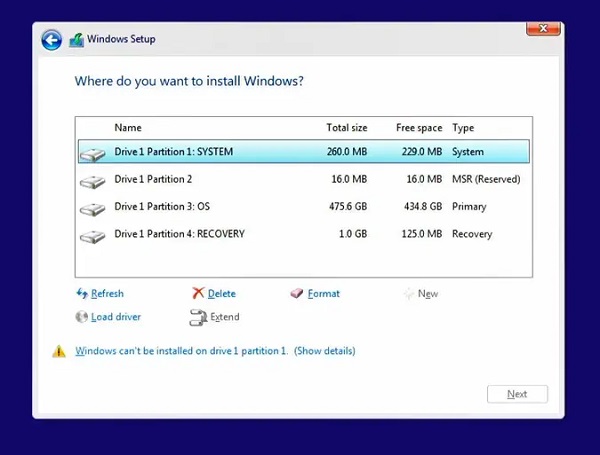Select Drive 1 Partition 4: RECOVERY row
Screen dimensions: 600x455
click(304, 234)
